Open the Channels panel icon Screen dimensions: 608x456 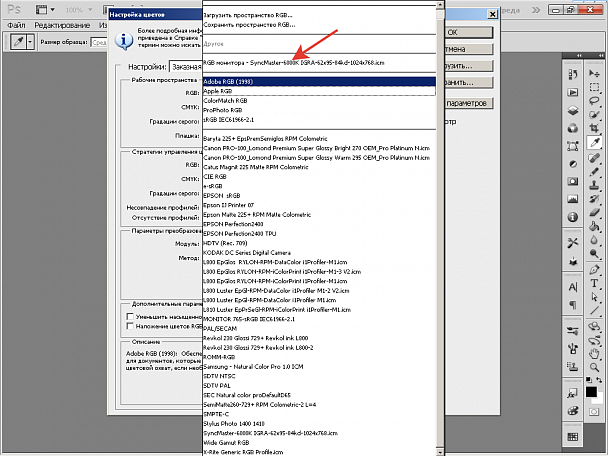[x=573, y=128]
